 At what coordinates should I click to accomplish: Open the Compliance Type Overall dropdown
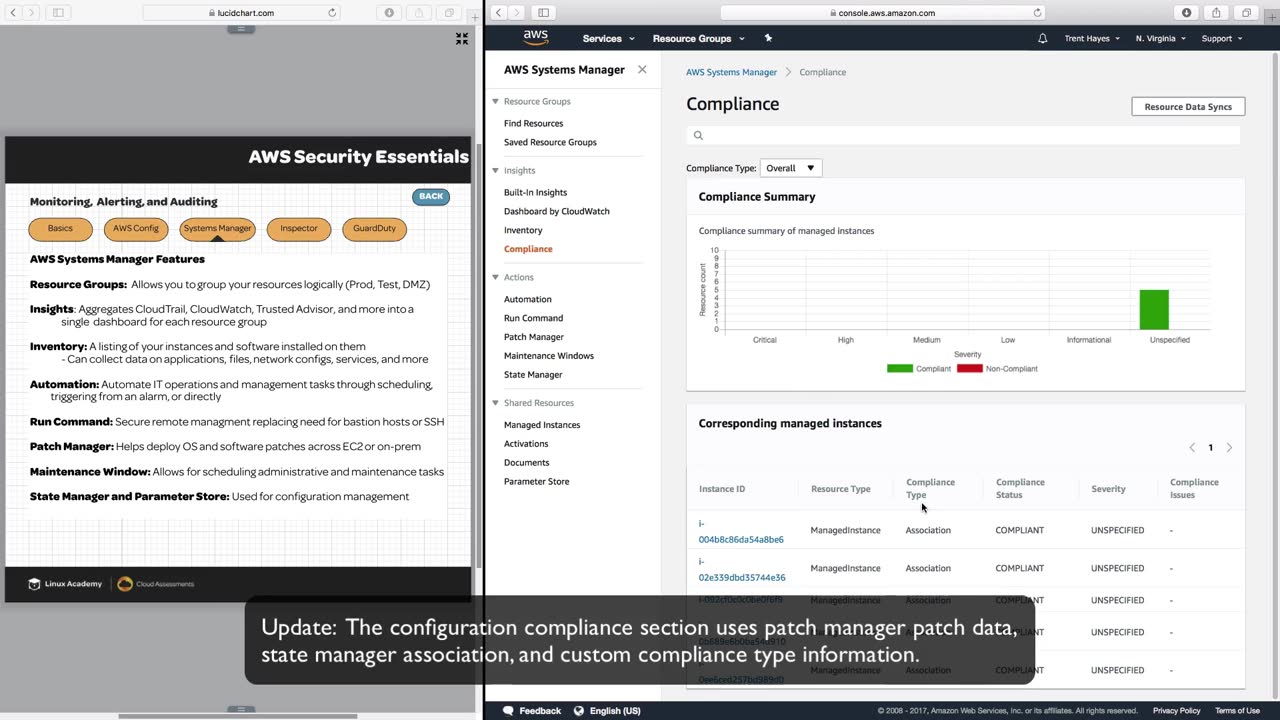pos(790,168)
